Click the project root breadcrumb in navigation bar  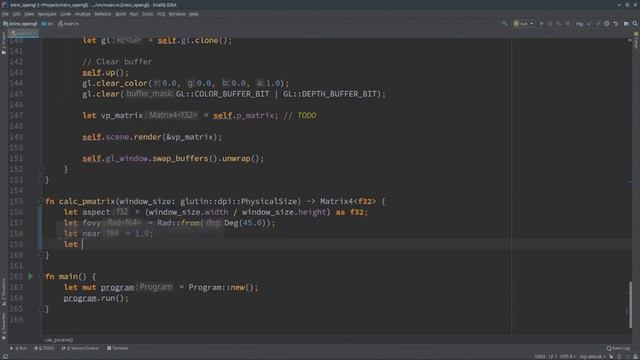pyautogui.click(x=20, y=24)
